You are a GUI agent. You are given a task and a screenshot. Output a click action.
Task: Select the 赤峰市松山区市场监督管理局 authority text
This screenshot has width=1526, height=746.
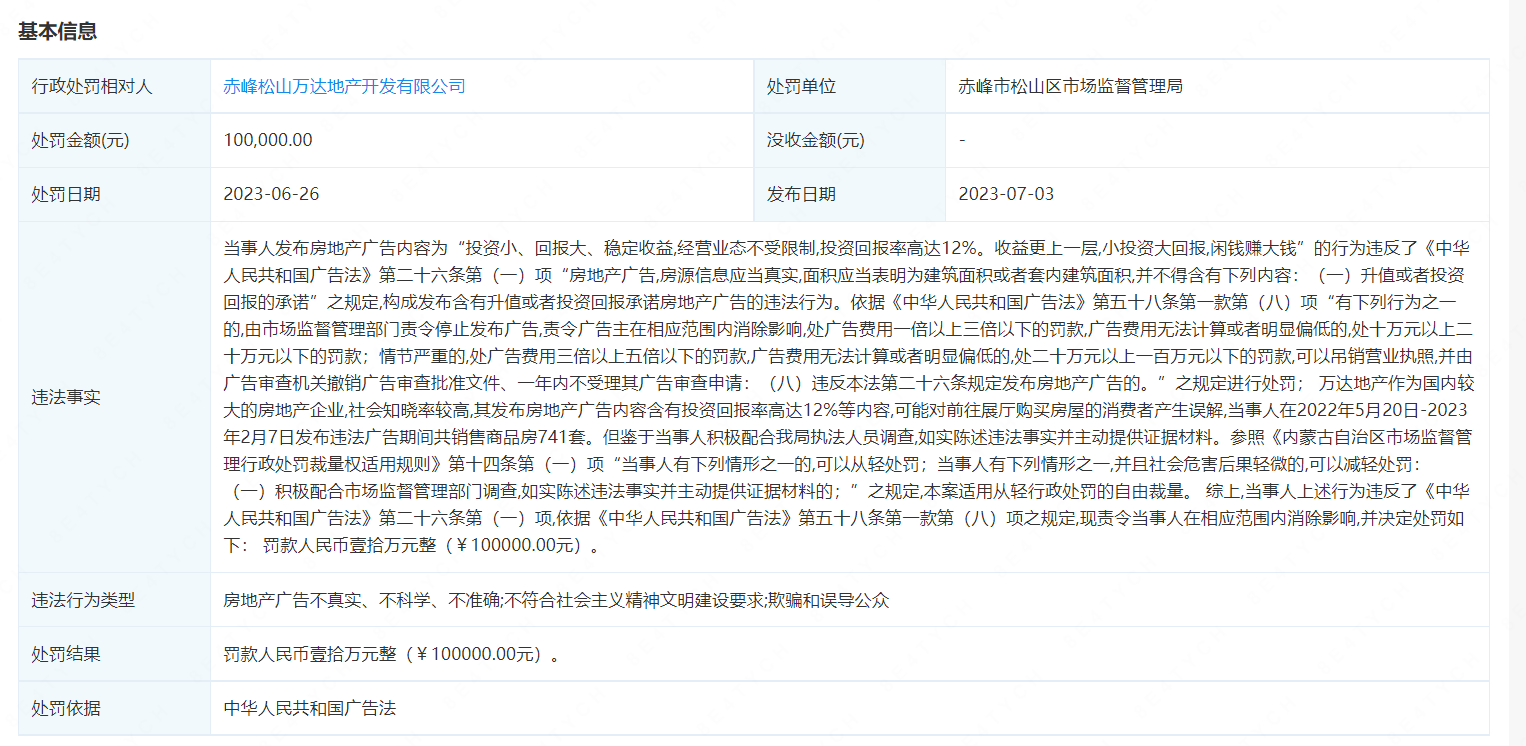pyautogui.click(x=1070, y=86)
